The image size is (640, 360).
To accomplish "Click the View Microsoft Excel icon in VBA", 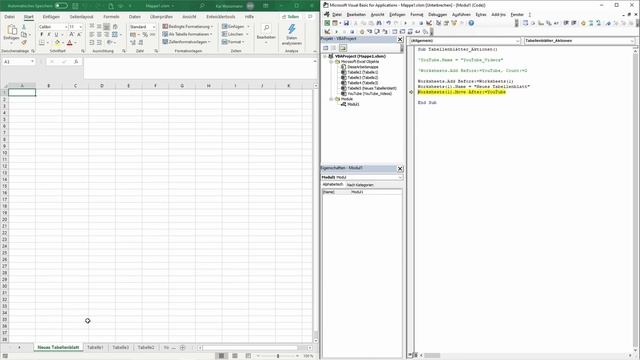I will (327, 23).
